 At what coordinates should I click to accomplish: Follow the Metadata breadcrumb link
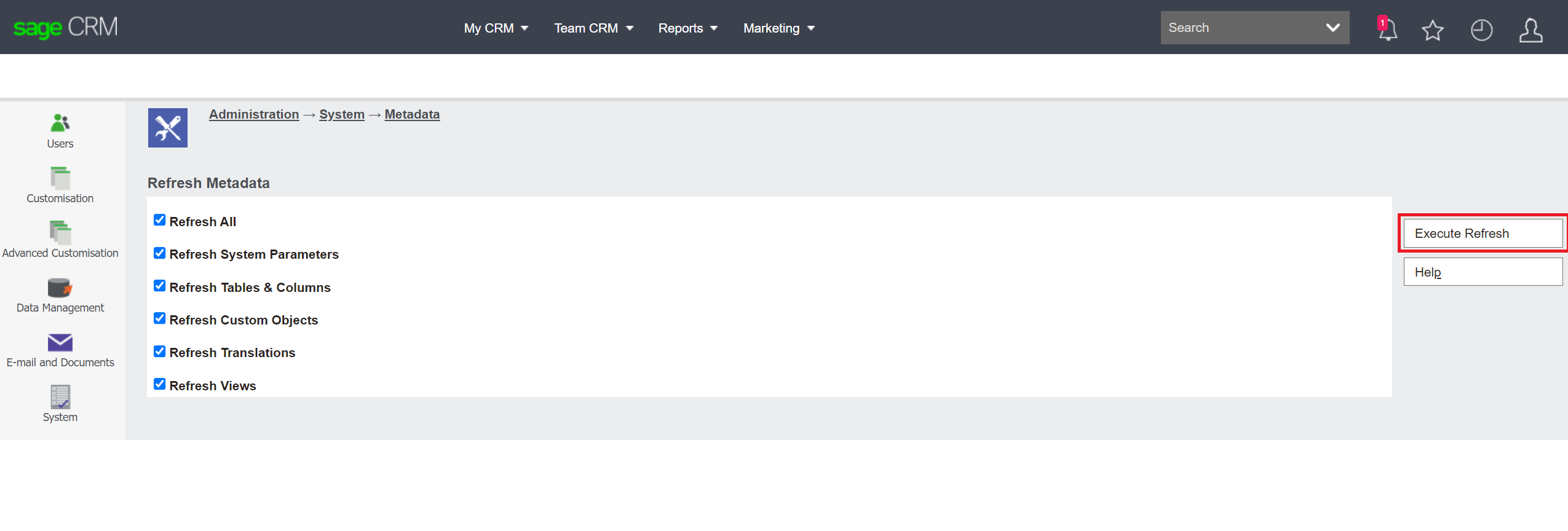point(412,114)
